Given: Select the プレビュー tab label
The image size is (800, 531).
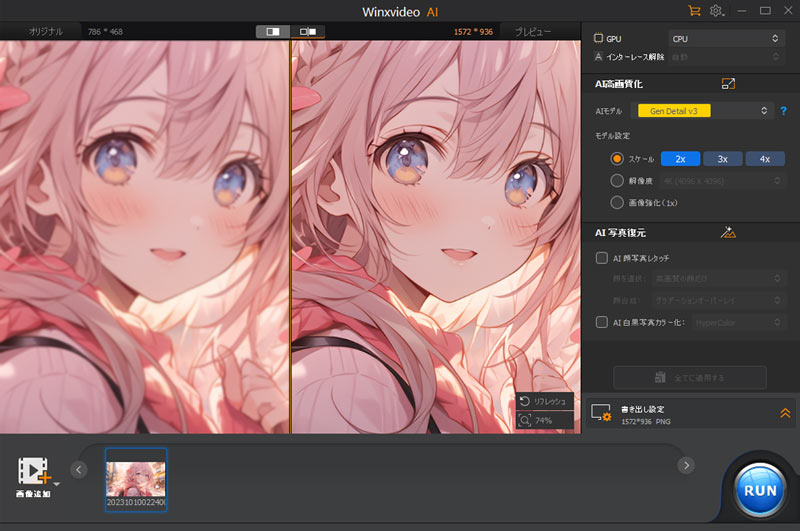Looking at the screenshot, I should click(x=532, y=32).
